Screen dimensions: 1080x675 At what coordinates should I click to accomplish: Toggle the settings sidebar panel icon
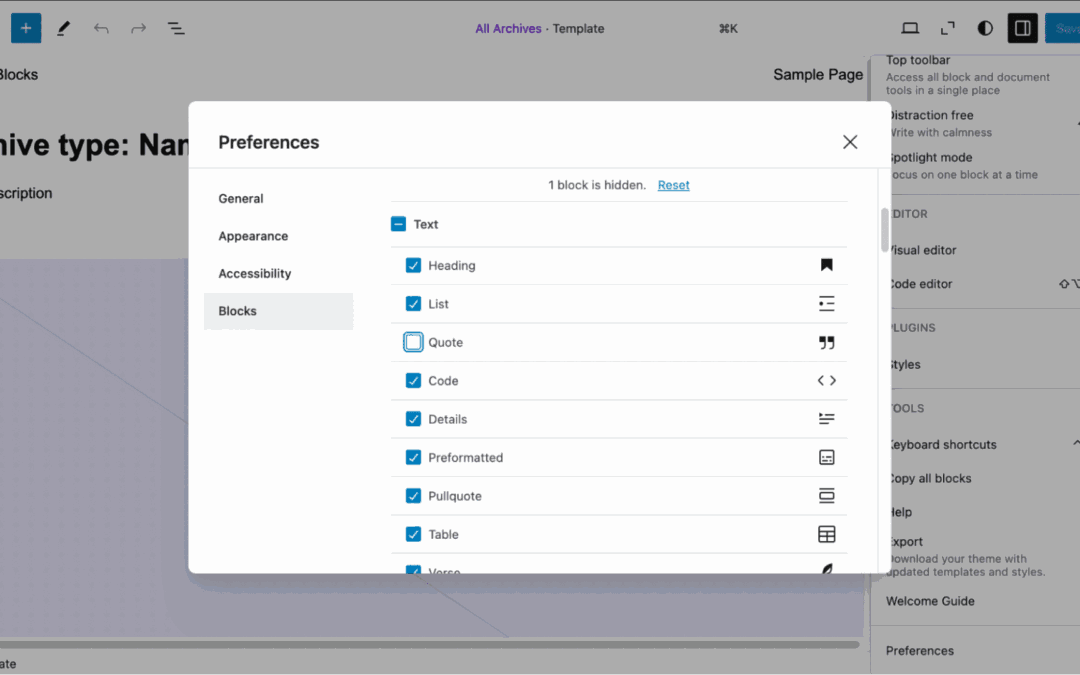pos(1022,28)
